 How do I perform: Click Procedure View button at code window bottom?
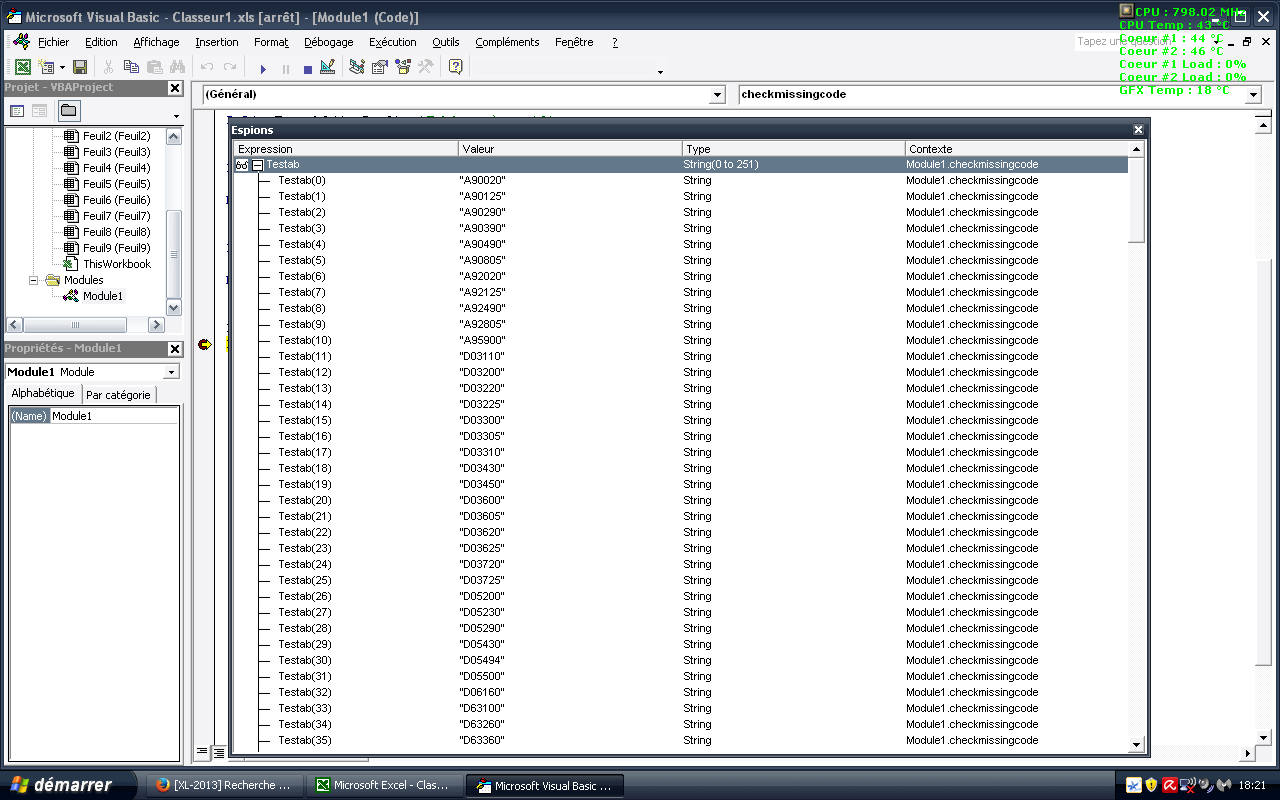pyautogui.click(x=202, y=752)
